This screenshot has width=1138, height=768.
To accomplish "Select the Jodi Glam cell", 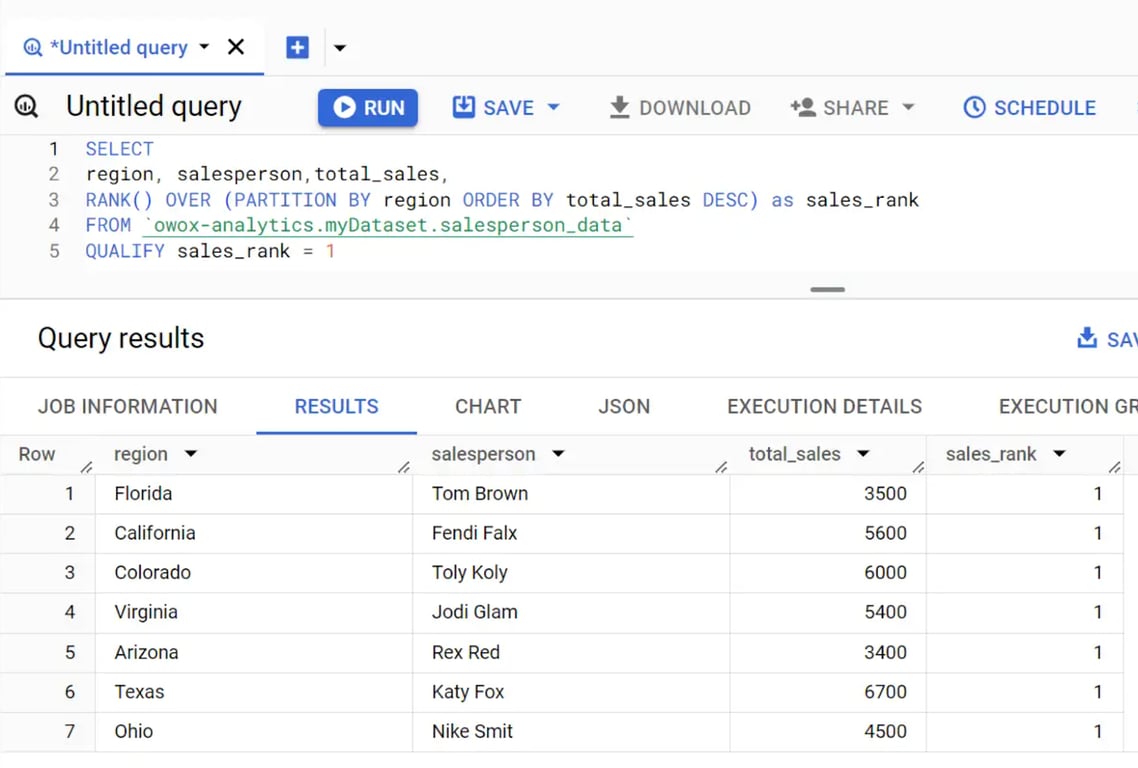I will (571, 613).
